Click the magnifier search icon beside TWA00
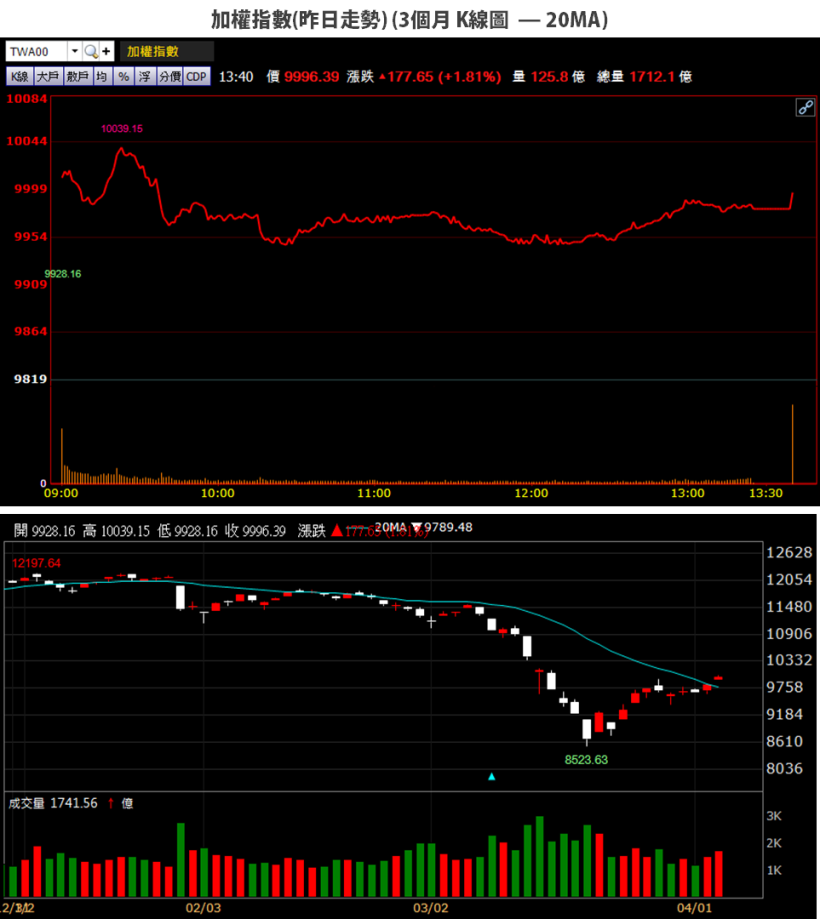 91,52
